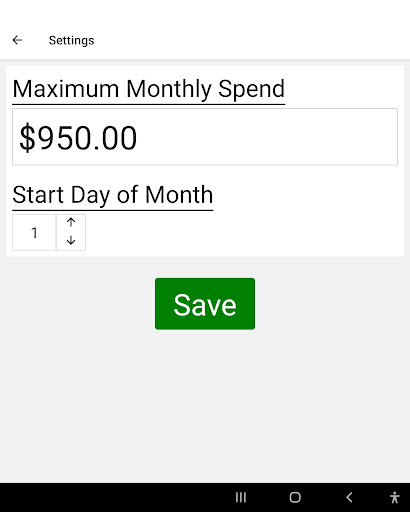This screenshot has width=410, height=512.
Task: Place cursor on the $950.00 amount text
Action: point(78,138)
